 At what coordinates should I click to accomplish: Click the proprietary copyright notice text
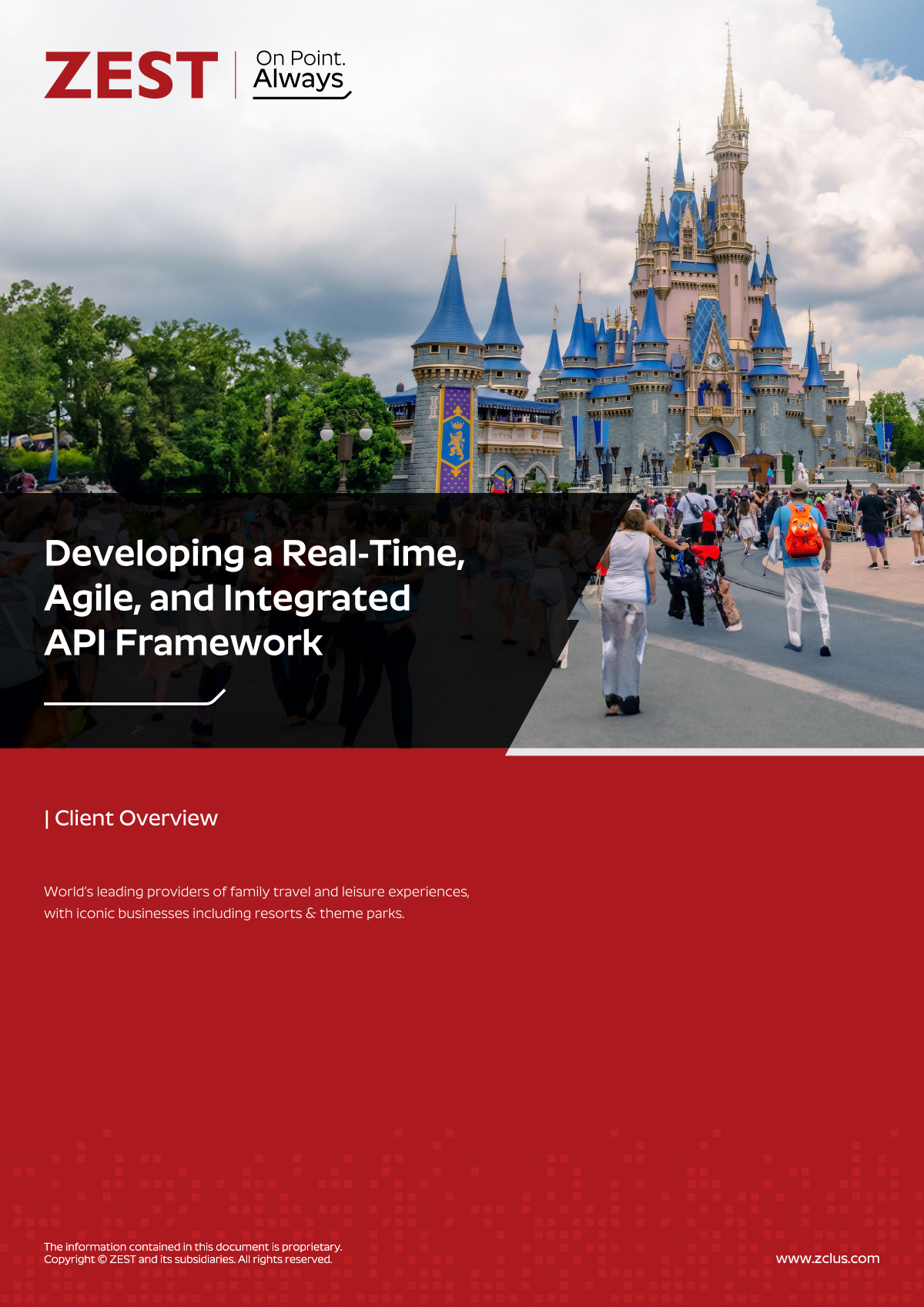(x=192, y=1252)
